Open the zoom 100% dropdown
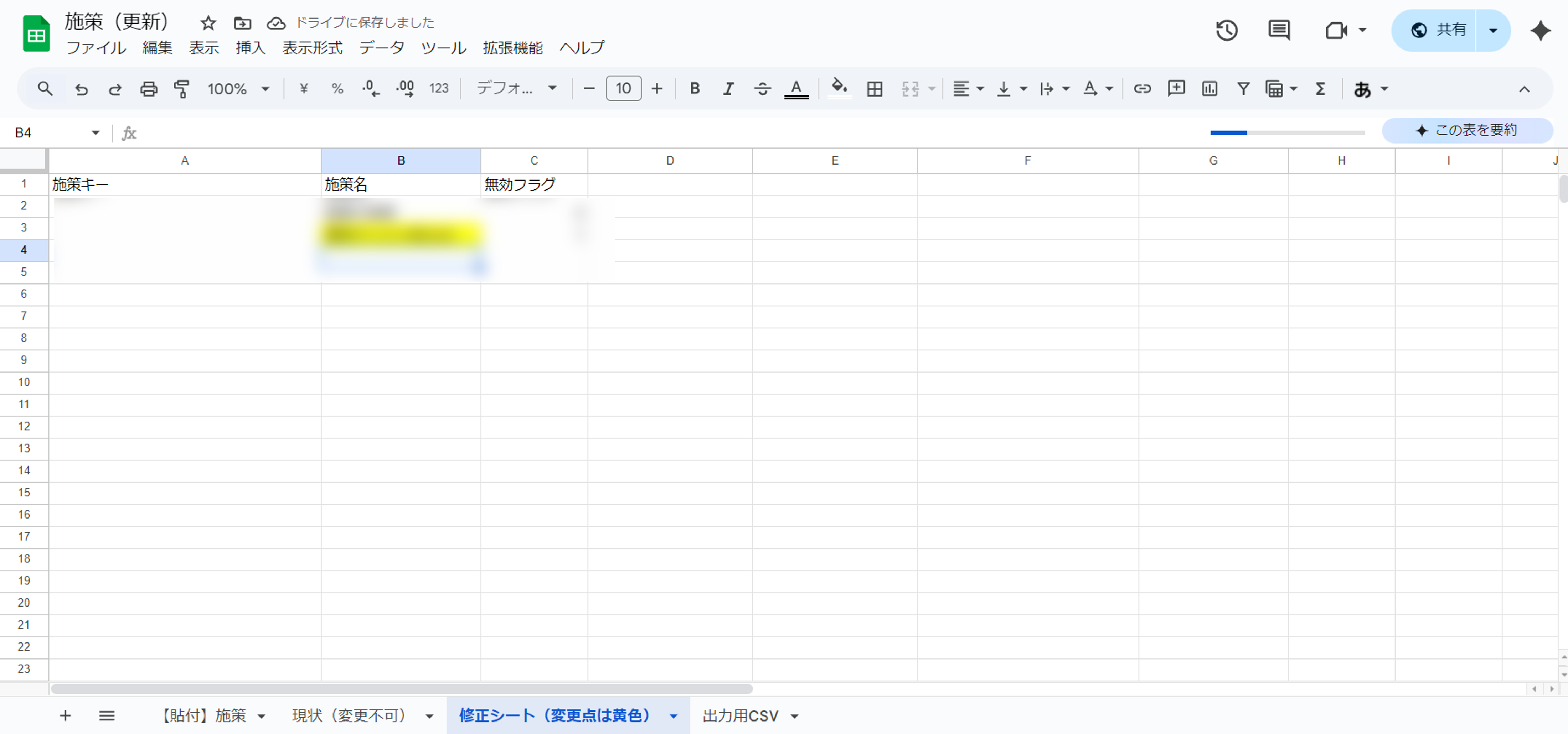 tap(238, 89)
